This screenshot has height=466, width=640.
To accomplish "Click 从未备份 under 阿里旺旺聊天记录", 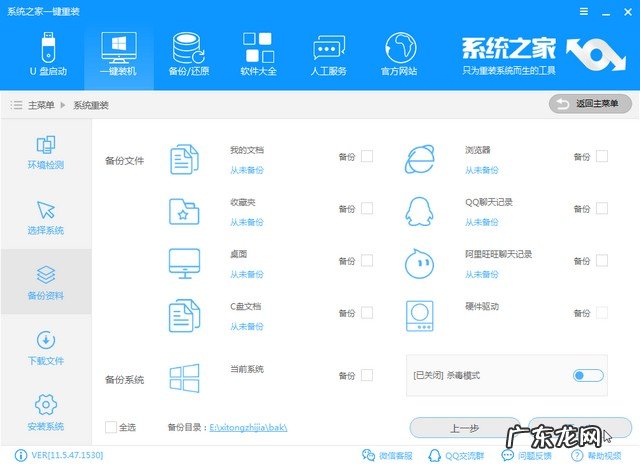I will [482, 275].
